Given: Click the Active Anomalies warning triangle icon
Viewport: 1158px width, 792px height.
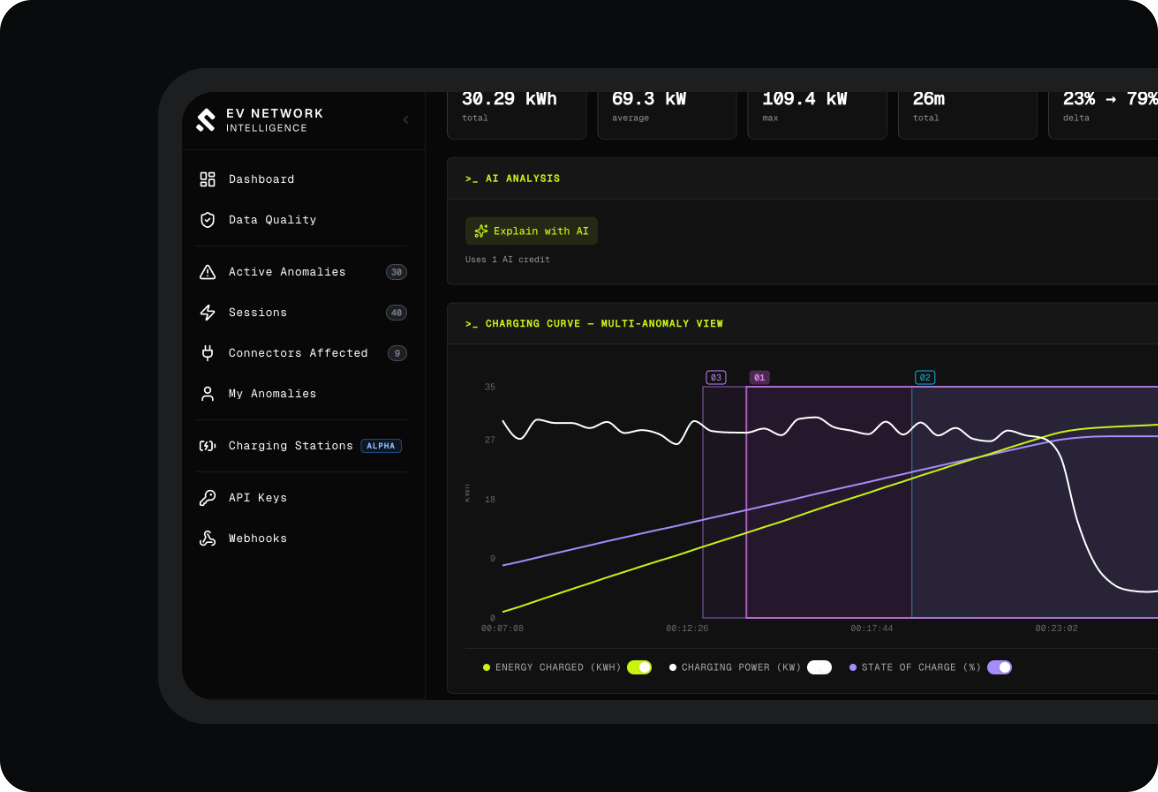Looking at the screenshot, I should point(208,272).
